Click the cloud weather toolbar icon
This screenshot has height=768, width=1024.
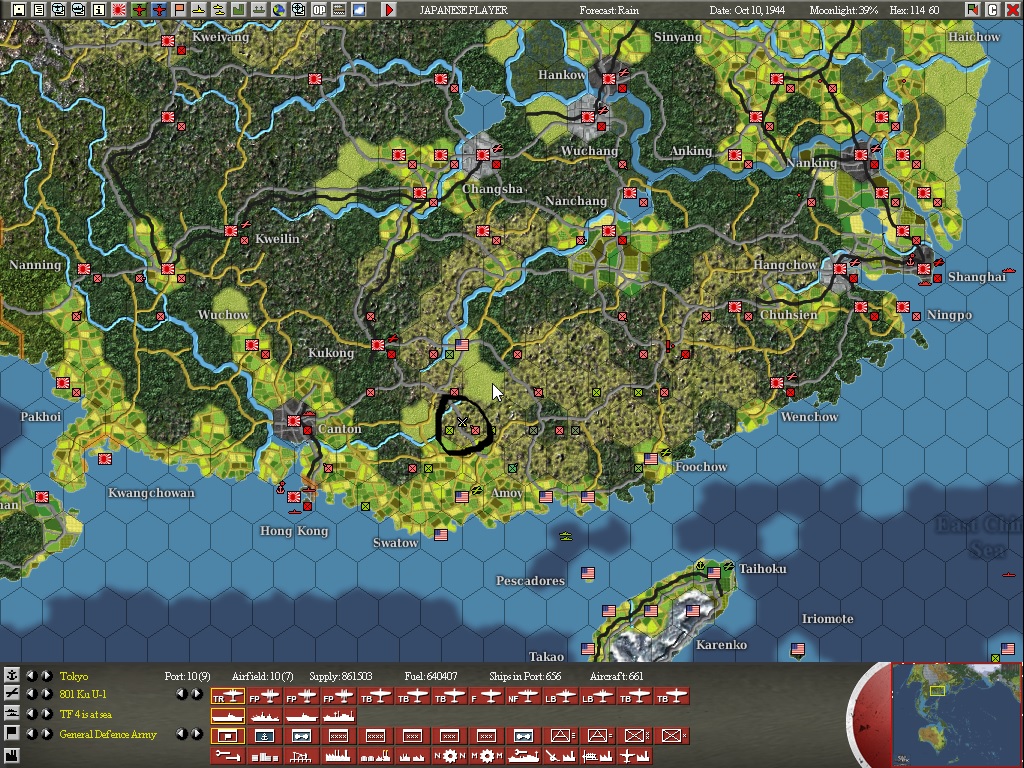[x=359, y=10]
